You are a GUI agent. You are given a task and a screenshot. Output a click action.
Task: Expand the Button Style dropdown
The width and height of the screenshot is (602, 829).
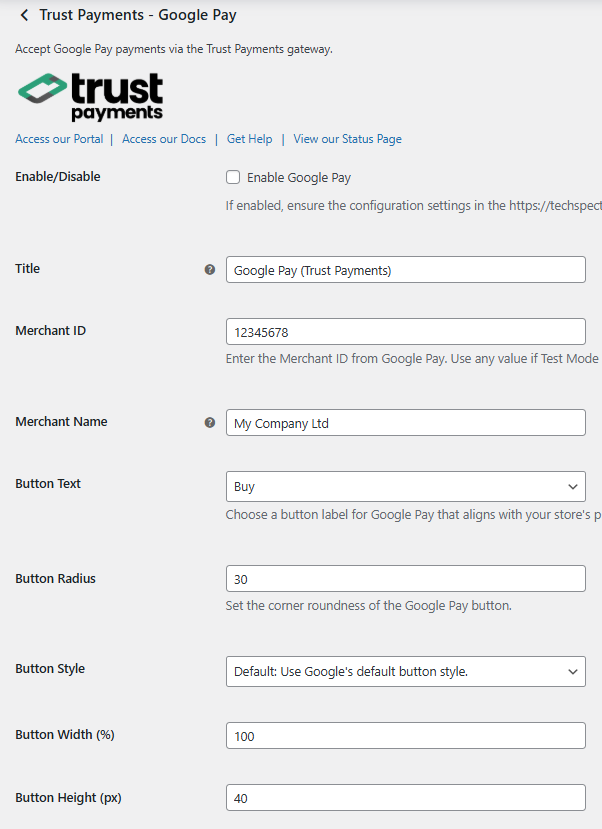click(405, 672)
